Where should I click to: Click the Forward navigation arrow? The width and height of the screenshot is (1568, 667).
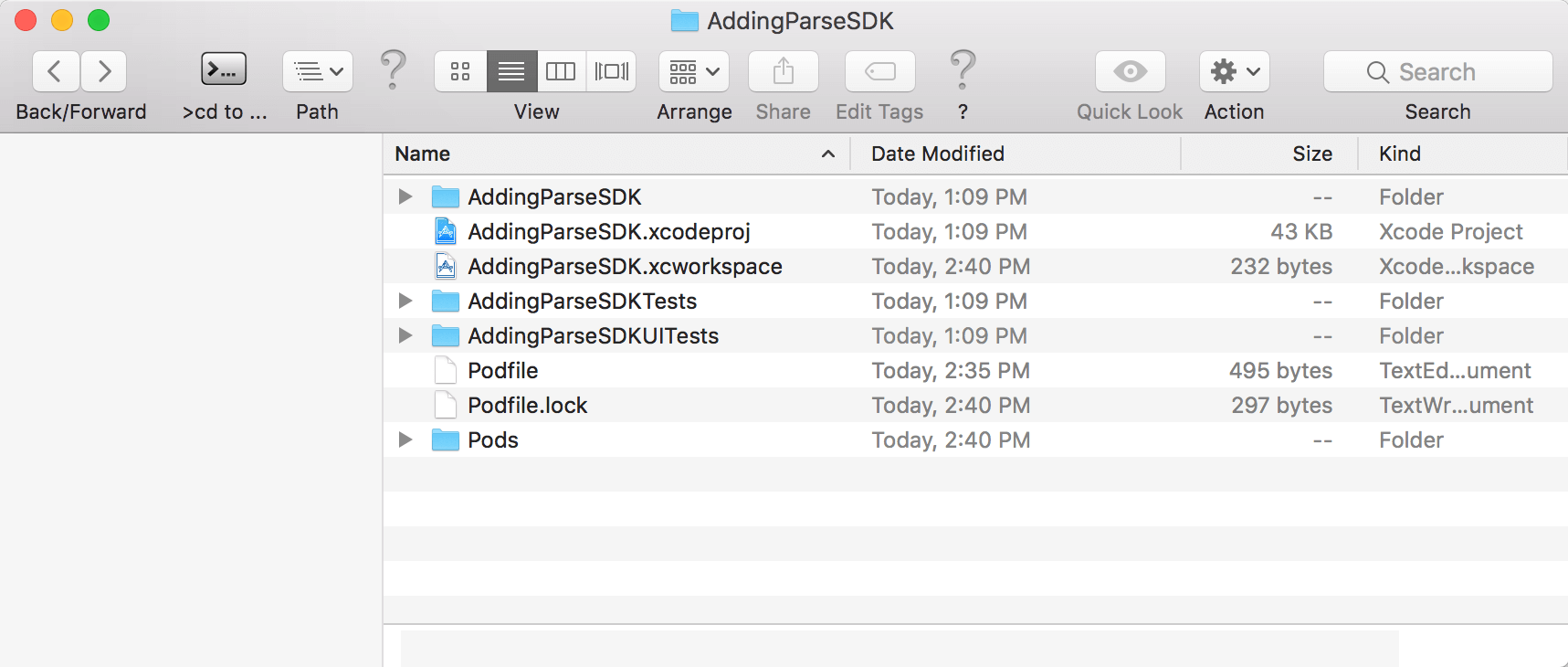click(104, 71)
